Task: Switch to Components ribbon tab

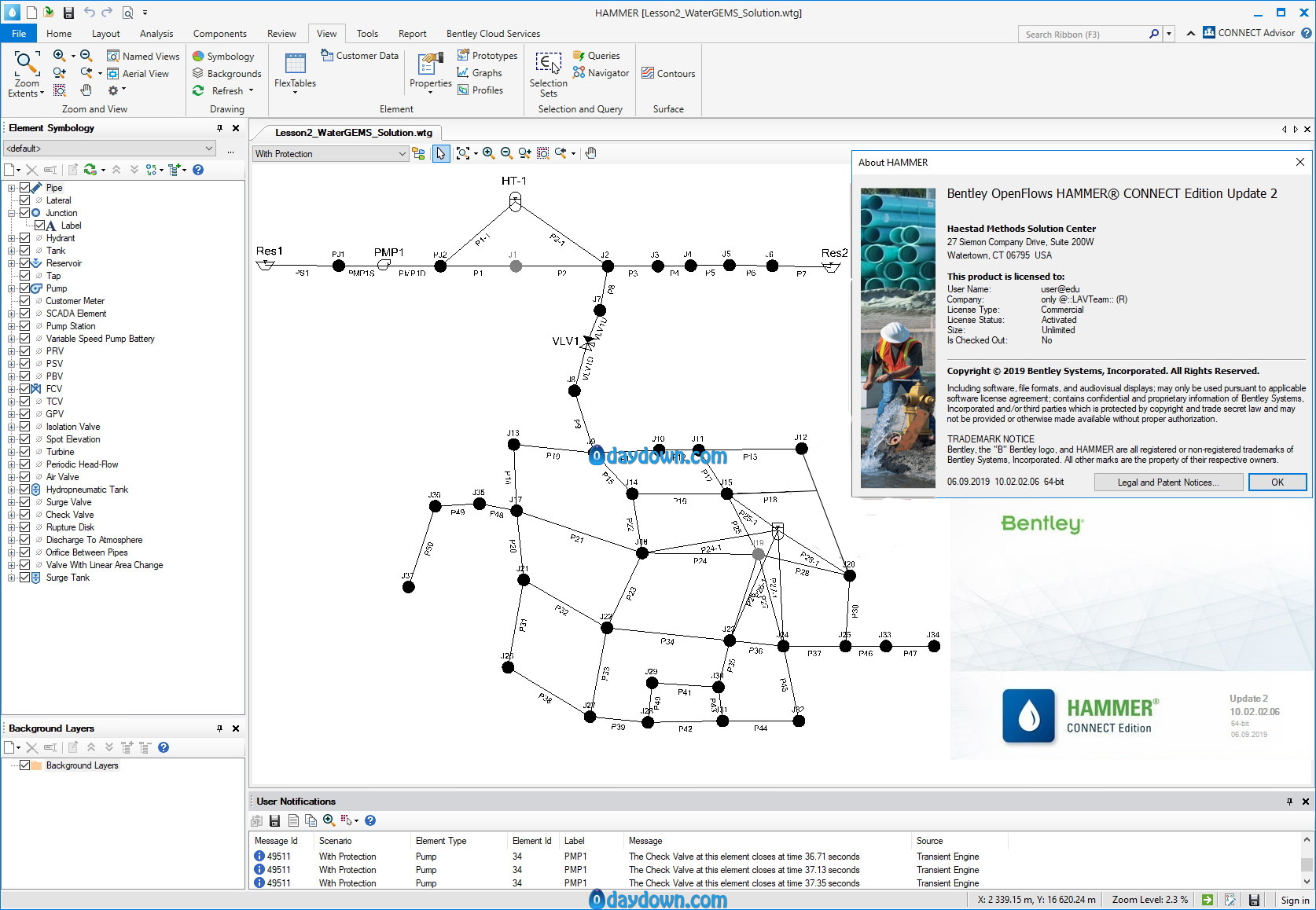Action: click(x=220, y=34)
